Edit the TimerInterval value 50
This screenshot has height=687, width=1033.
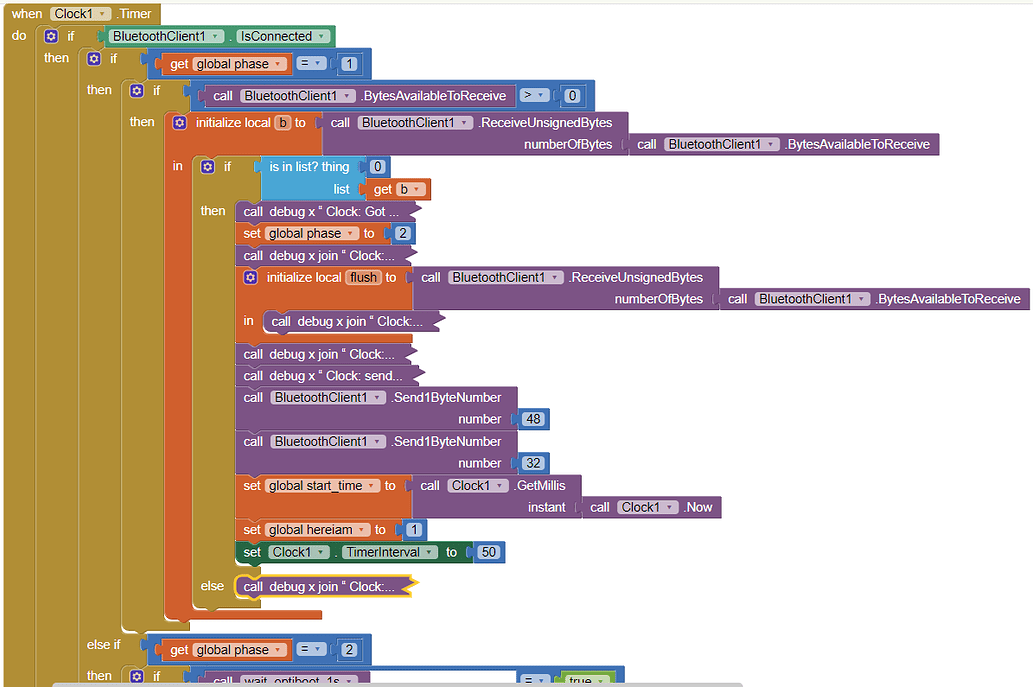click(x=488, y=552)
